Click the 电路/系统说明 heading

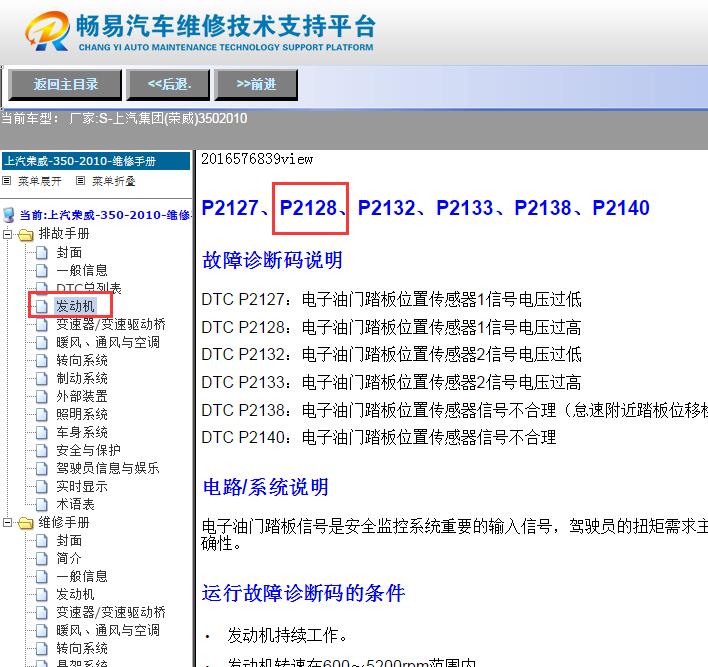(266, 487)
